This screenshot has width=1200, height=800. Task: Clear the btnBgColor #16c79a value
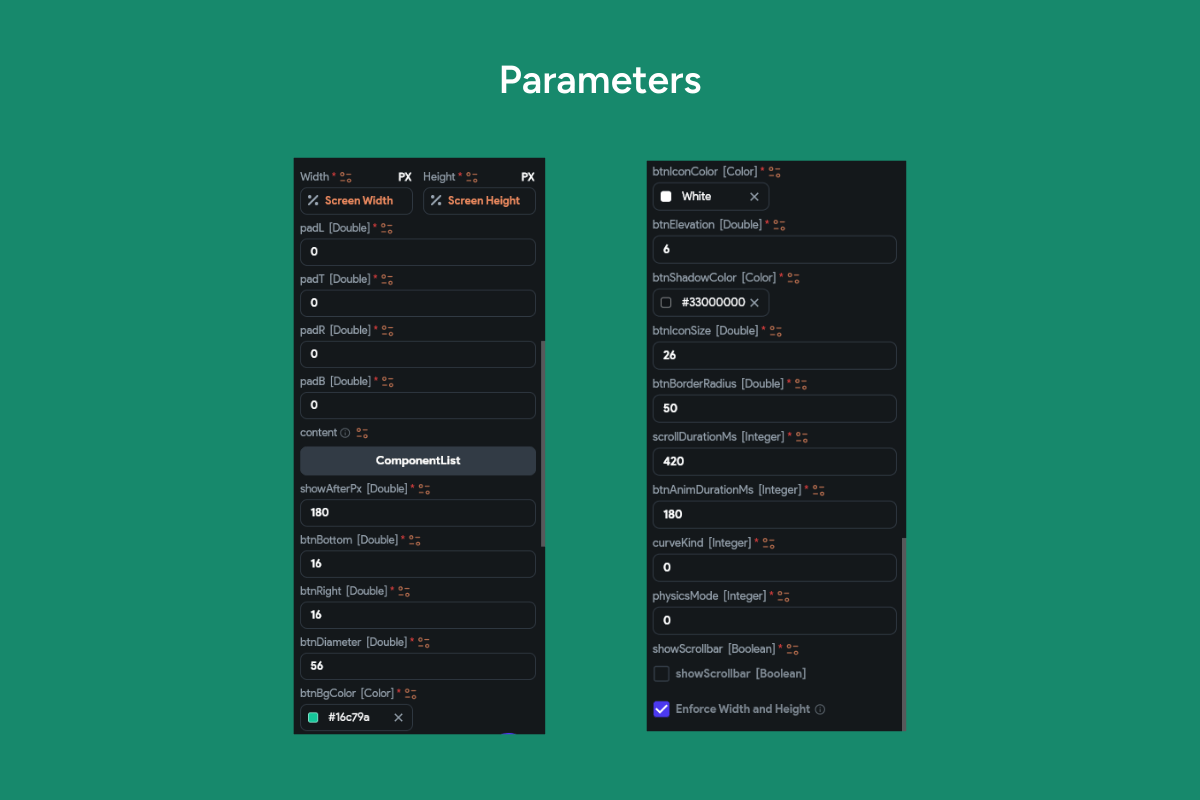(398, 717)
